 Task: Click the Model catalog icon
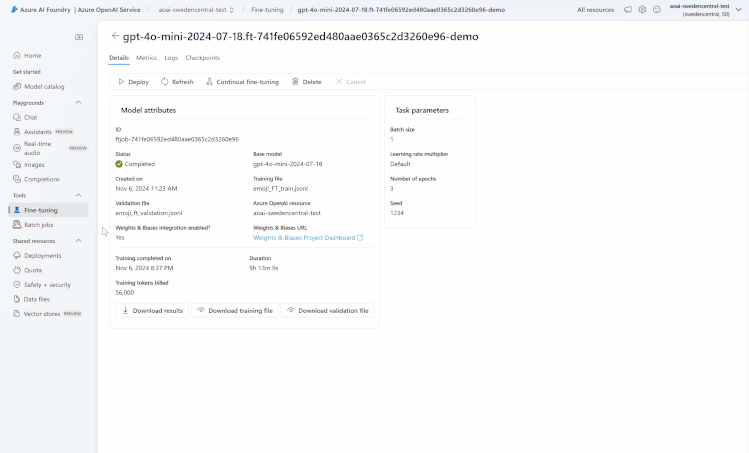tap(17, 86)
